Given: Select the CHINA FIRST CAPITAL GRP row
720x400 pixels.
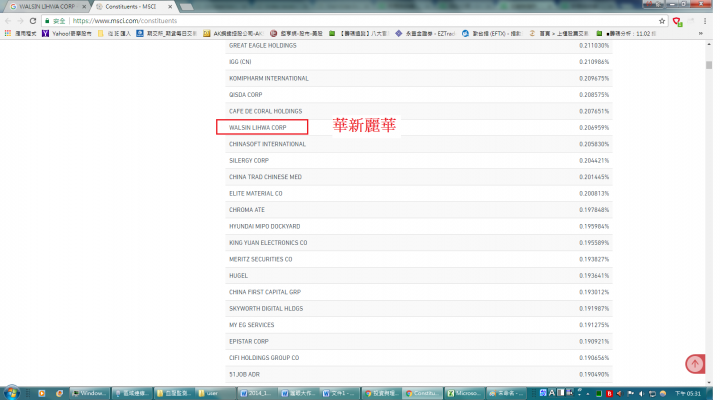Looking at the screenshot, I should point(419,292).
